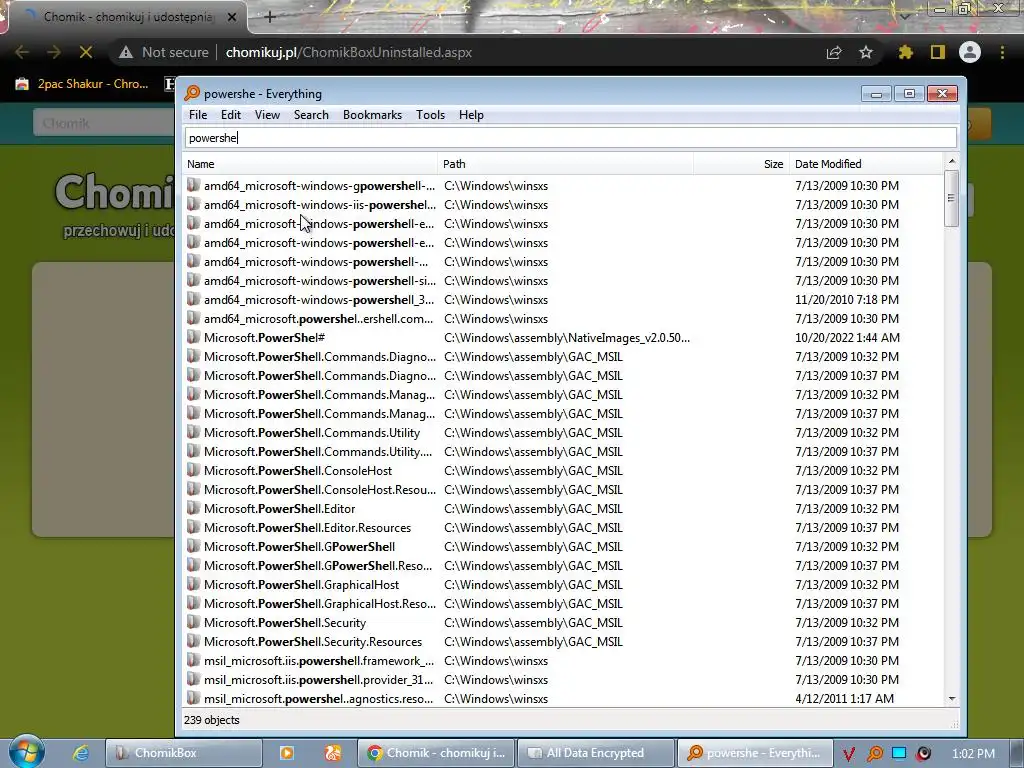Screen dimensions: 1024x768
Task: Click date 10/20/2022 1:44 AM
Action: [847, 338]
